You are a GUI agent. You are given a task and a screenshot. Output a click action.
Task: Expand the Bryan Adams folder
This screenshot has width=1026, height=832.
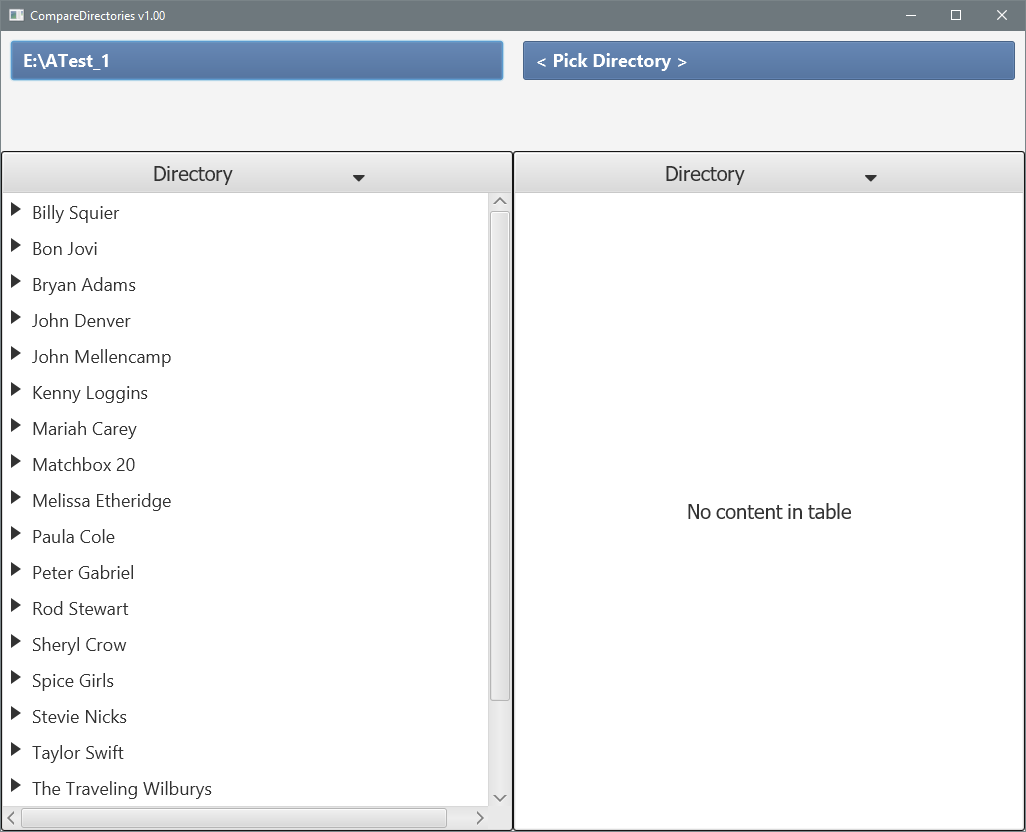click(x=16, y=282)
